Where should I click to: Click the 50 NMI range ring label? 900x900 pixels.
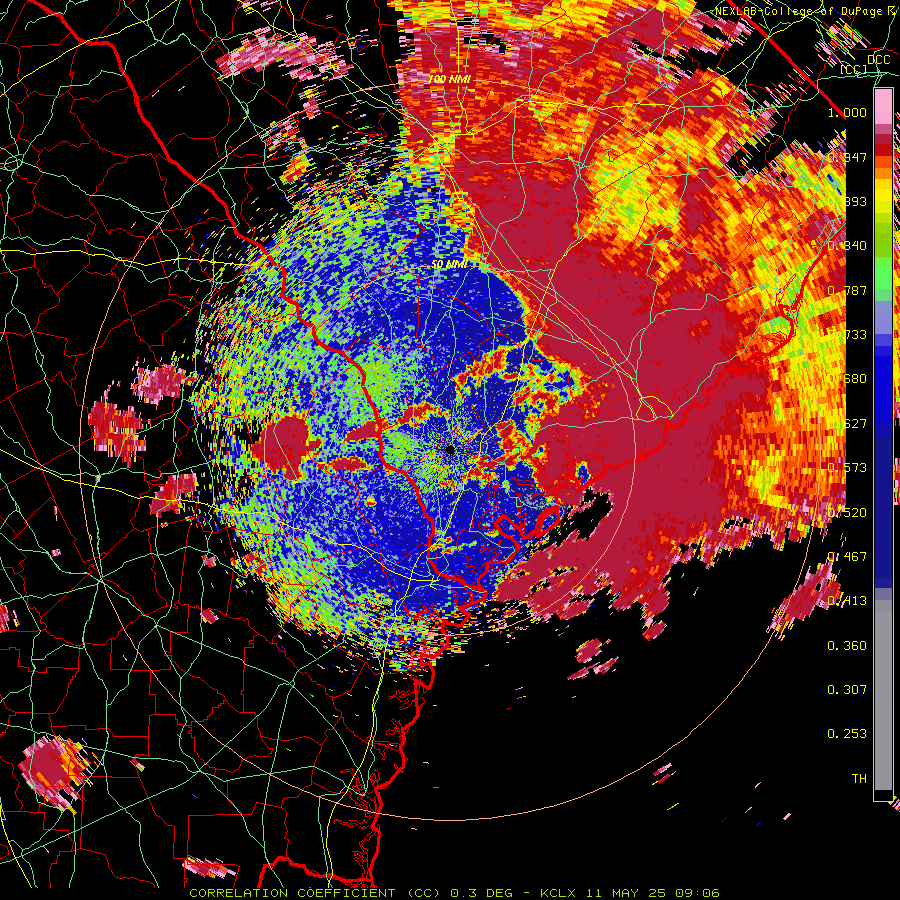coord(449,264)
